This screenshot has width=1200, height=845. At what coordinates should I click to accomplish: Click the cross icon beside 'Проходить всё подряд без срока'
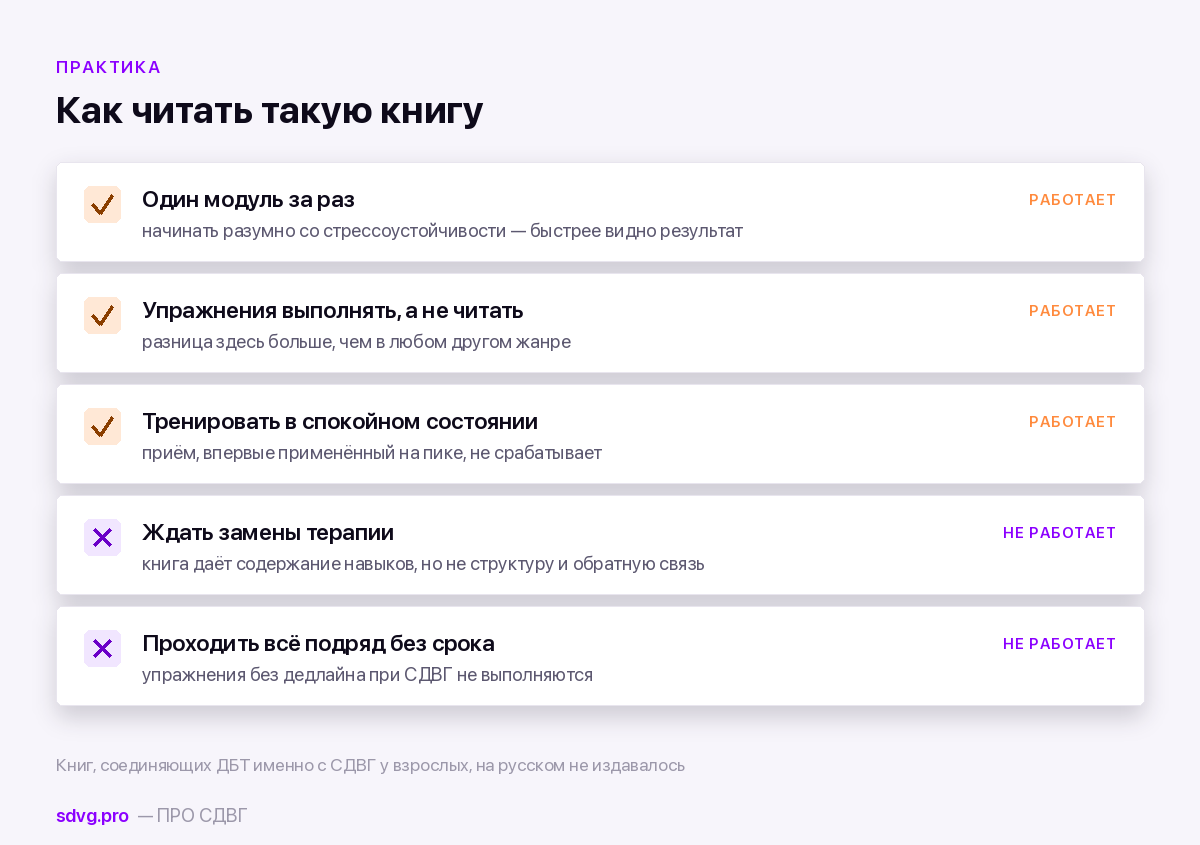pos(102,648)
